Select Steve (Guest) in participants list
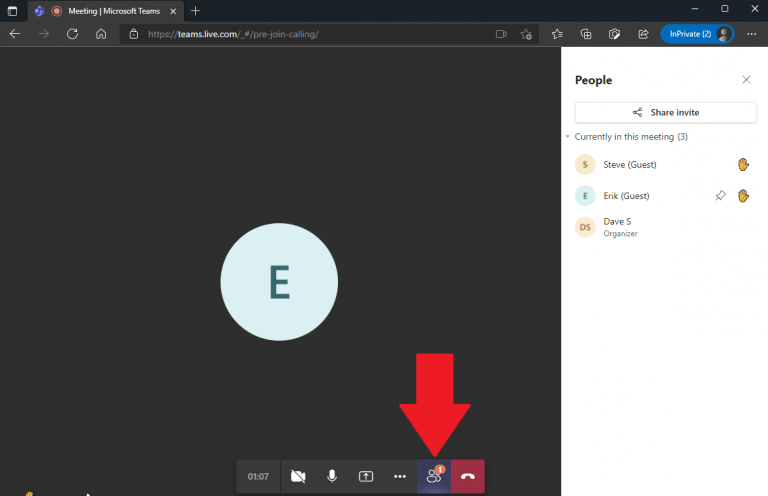Image resolution: width=768 pixels, height=496 pixels. click(664, 165)
